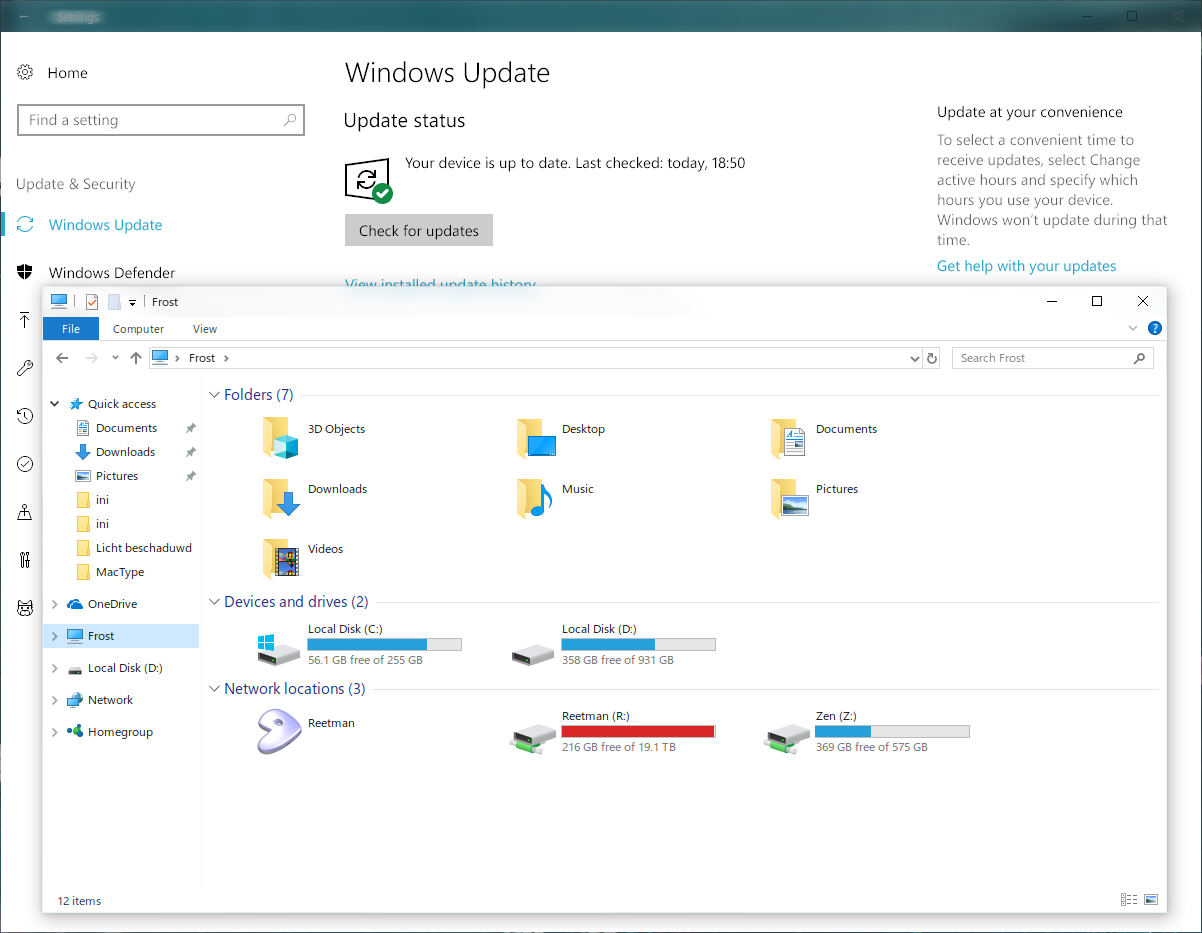Select Local Disk (D:) in Devices and drives

(612, 645)
